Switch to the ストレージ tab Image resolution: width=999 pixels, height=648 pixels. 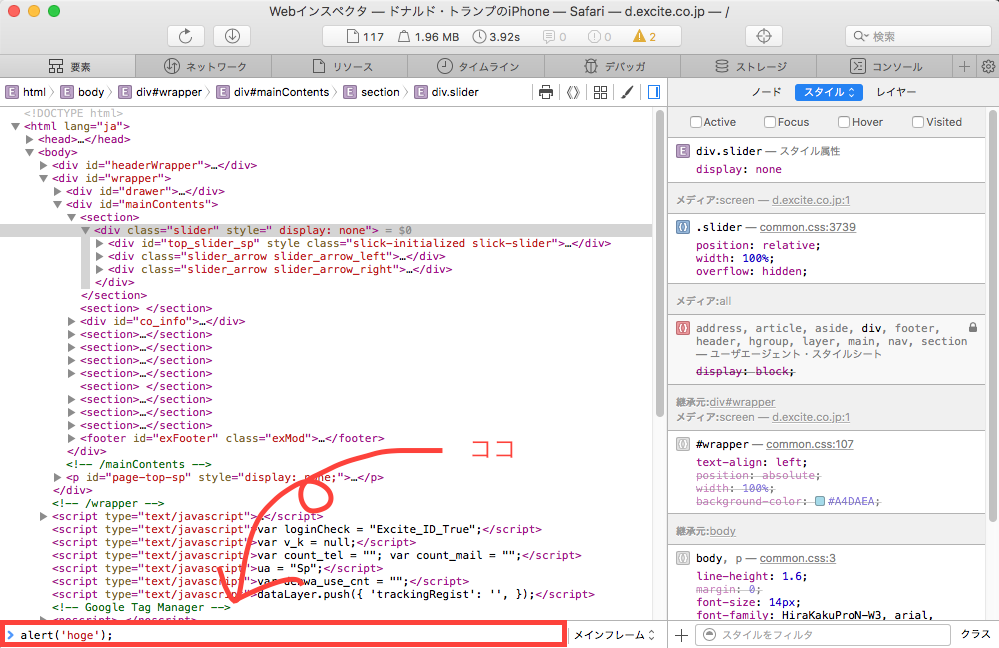coord(749,66)
